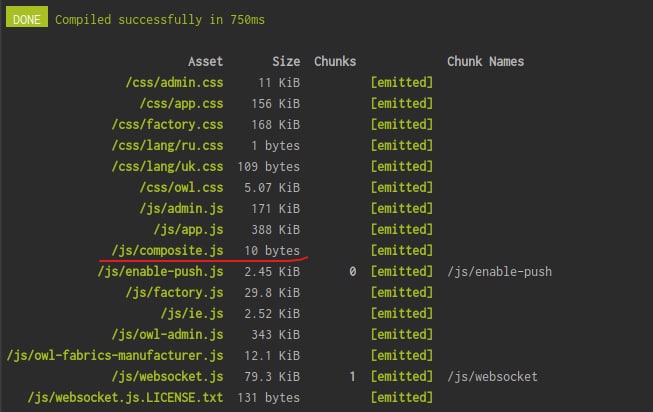Select the /js/factory.js asset path

174,292
